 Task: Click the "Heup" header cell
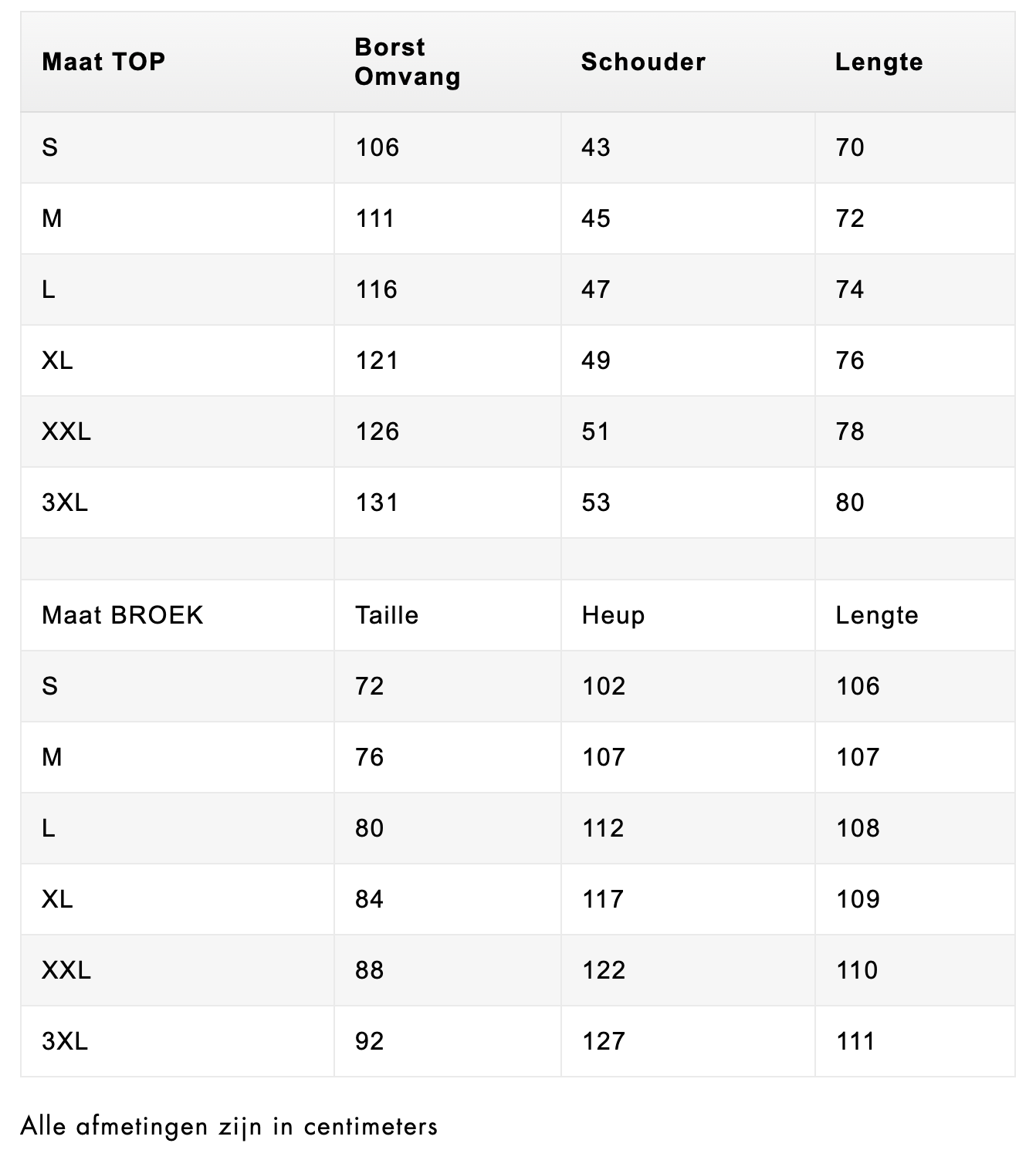click(613, 615)
